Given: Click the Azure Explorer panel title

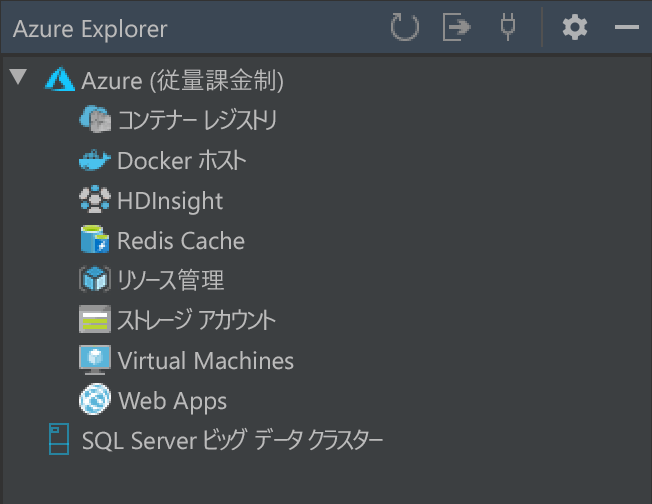Looking at the screenshot, I should click(x=90, y=29).
